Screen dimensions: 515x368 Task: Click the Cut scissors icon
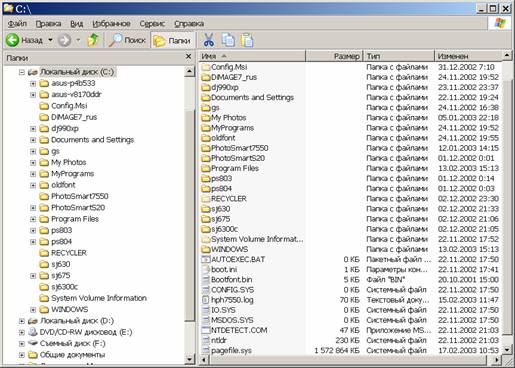(209, 40)
